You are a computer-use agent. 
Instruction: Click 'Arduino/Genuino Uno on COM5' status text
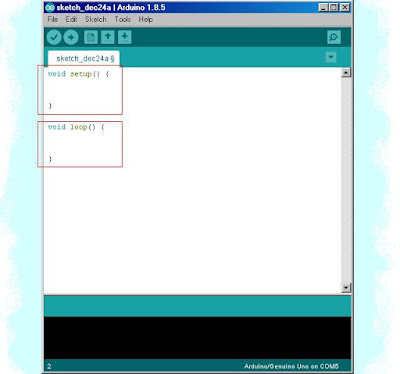[291, 366]
